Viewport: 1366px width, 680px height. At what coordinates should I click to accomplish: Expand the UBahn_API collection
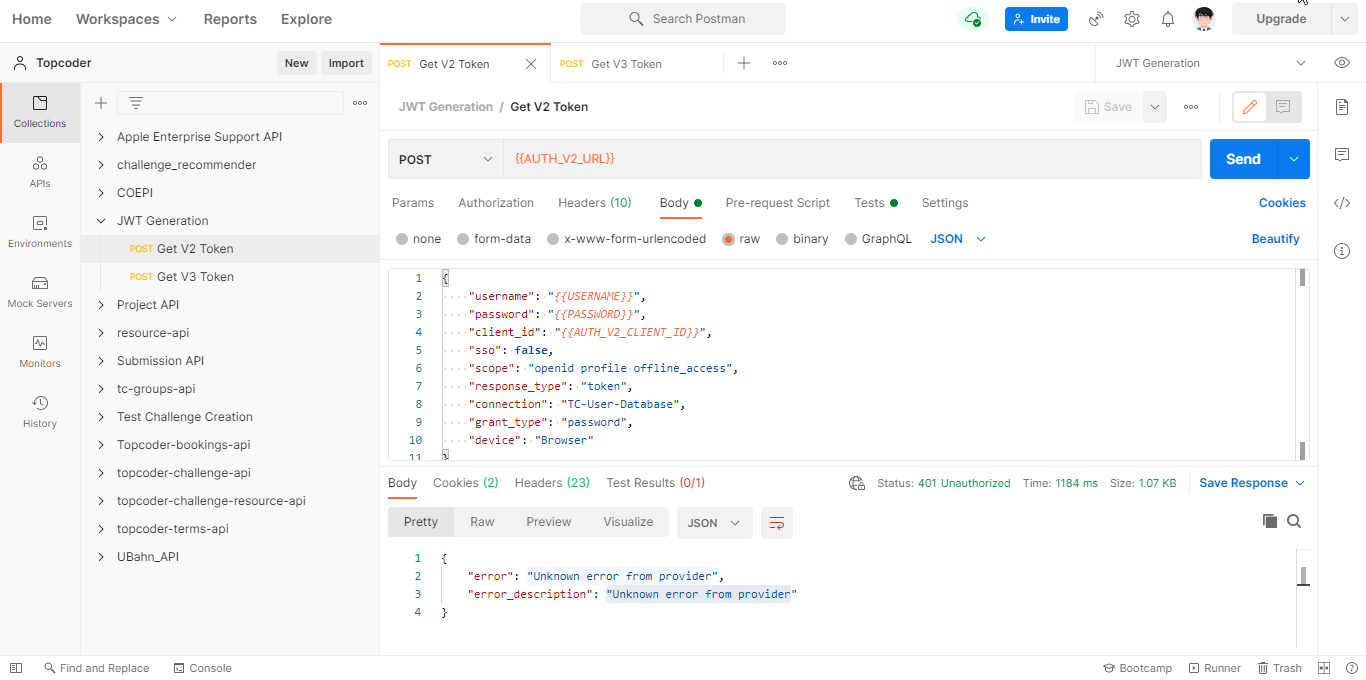(x=101, y=557)
